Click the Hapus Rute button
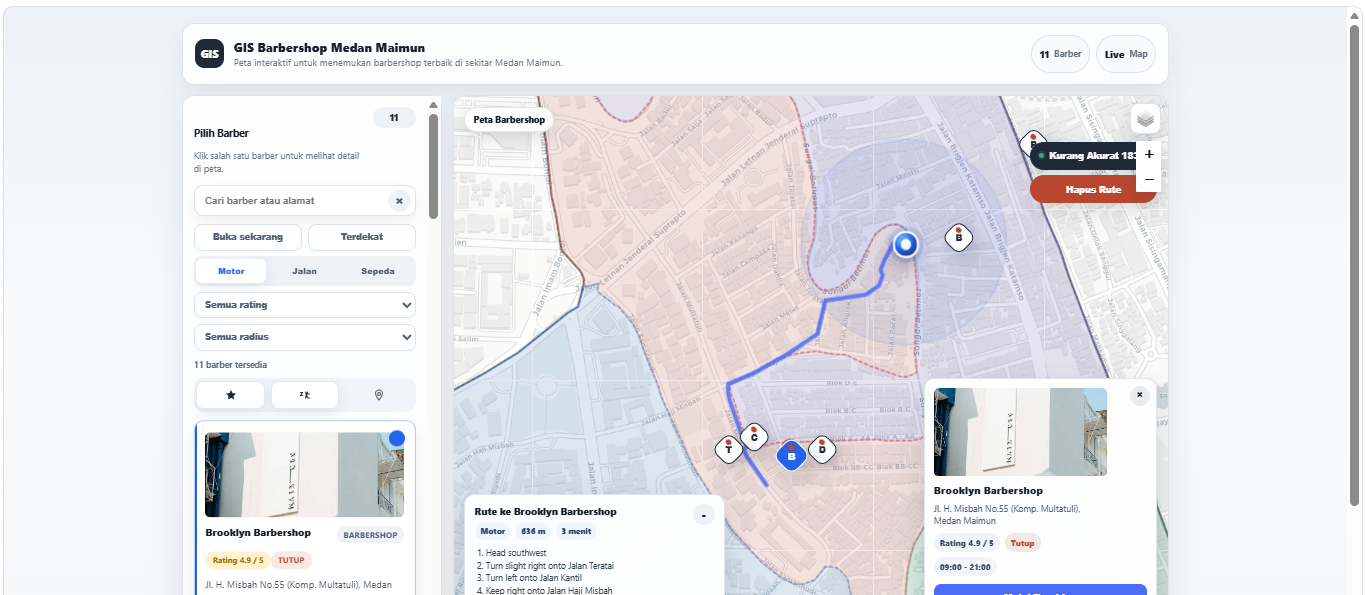 pyautogui.click(x=1093, y=189)
